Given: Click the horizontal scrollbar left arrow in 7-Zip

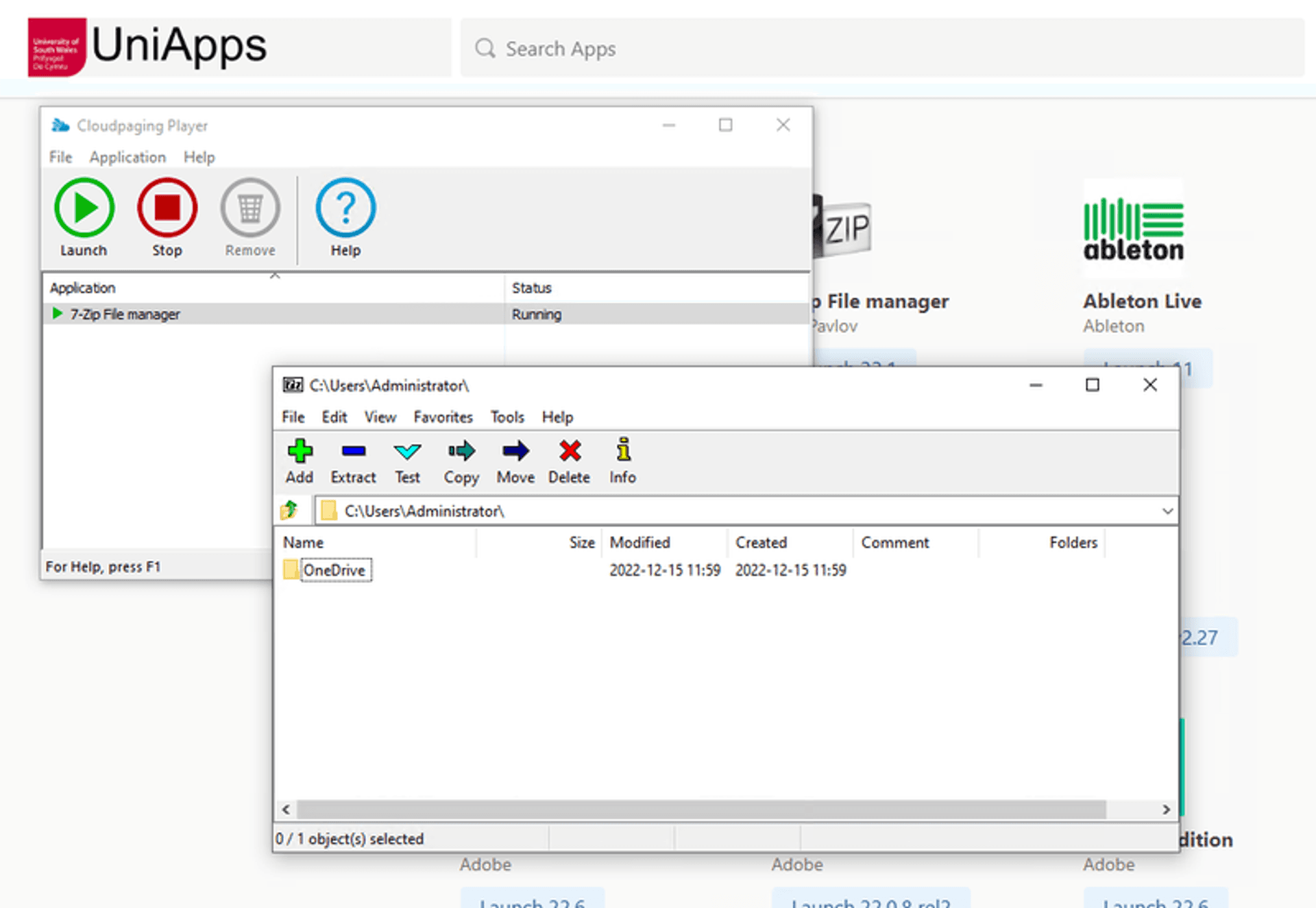Looking at the screenshot, I should 286,809.
